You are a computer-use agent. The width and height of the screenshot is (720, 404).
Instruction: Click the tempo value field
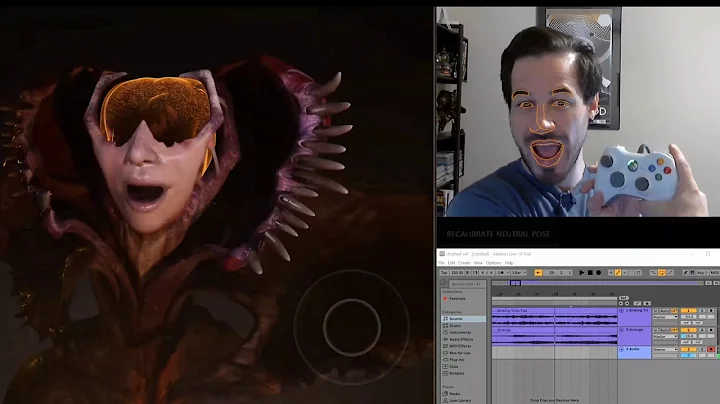(457, 273)
